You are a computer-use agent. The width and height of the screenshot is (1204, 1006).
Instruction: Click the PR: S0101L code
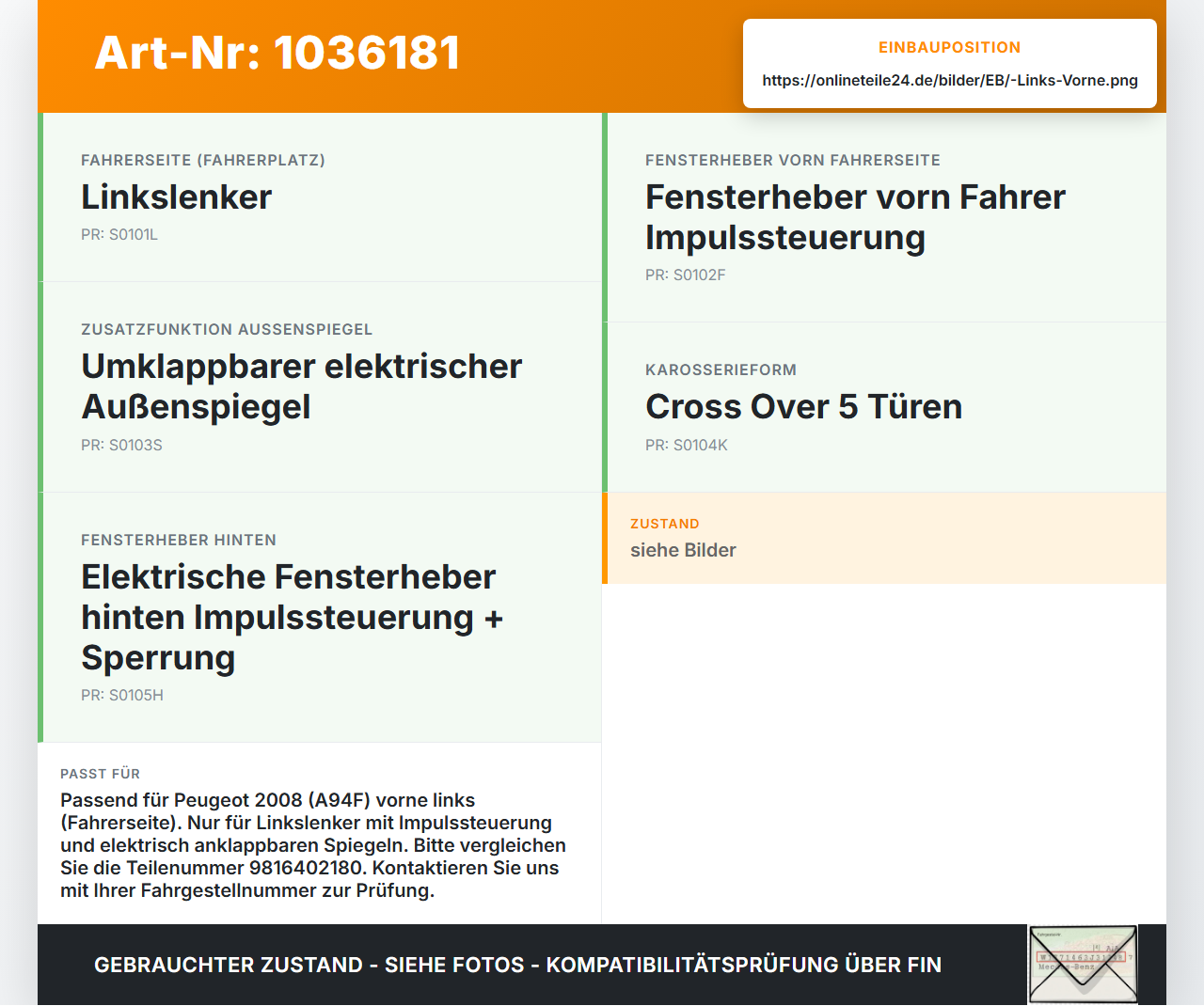[119, 234]
